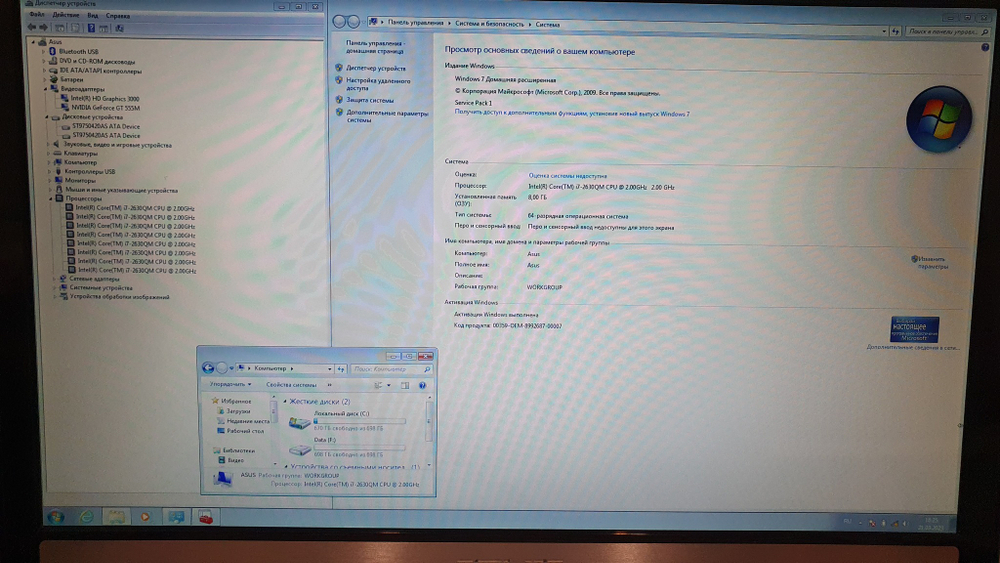The width and height of the screenshot is (1000, 563).
Task: Click Scan for hardware changes toolbar icon
Action: (x=119, y=28)
